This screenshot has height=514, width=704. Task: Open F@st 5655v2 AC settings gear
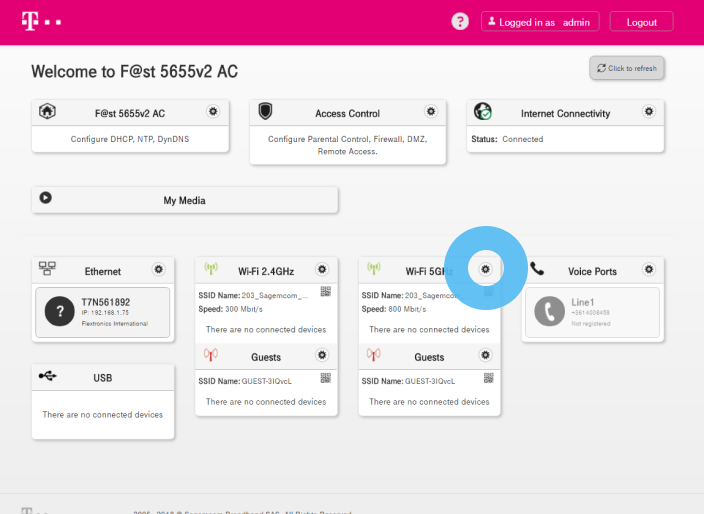(213, 112)
